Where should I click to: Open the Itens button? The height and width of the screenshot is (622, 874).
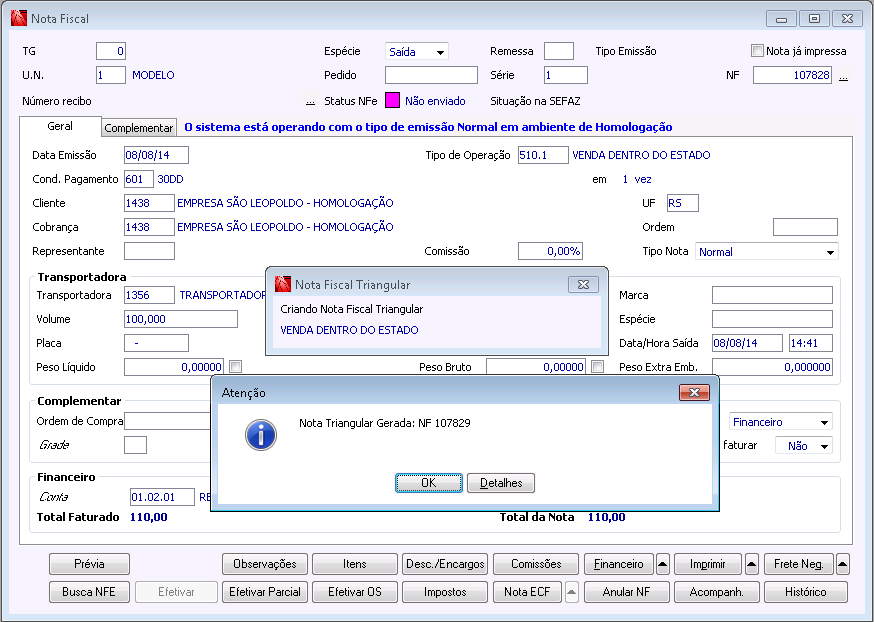[x=355, y=564]
